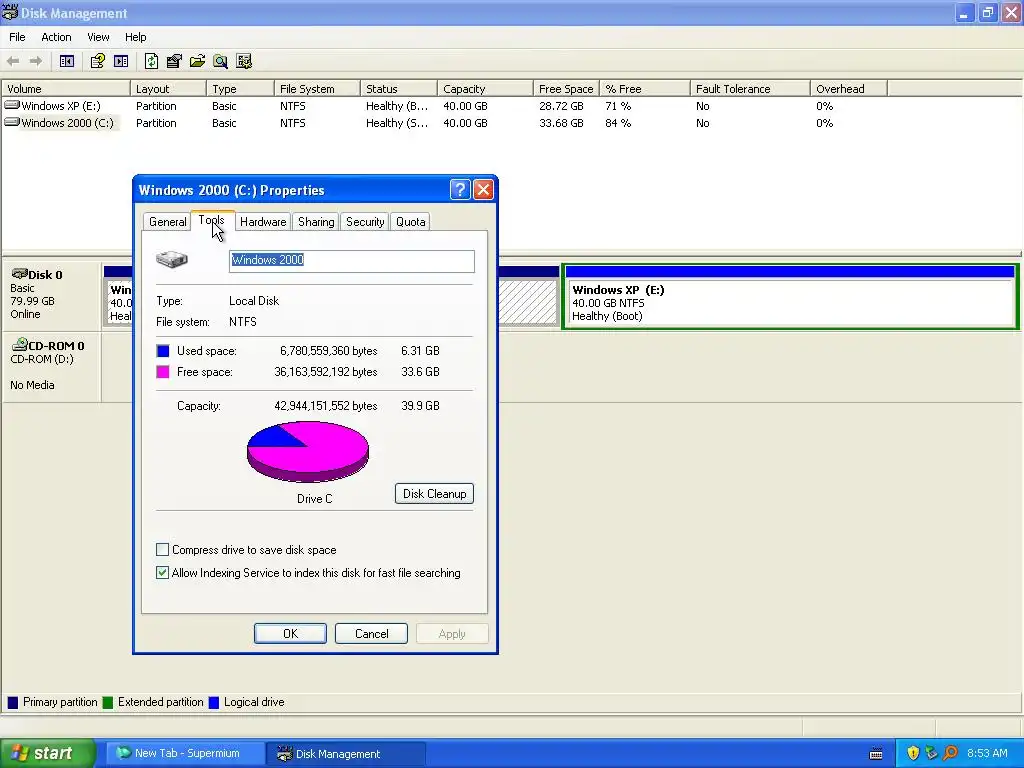Click the context help question mark button
The height and width of the screenshot is (768, 1024).
click(460, 189)
